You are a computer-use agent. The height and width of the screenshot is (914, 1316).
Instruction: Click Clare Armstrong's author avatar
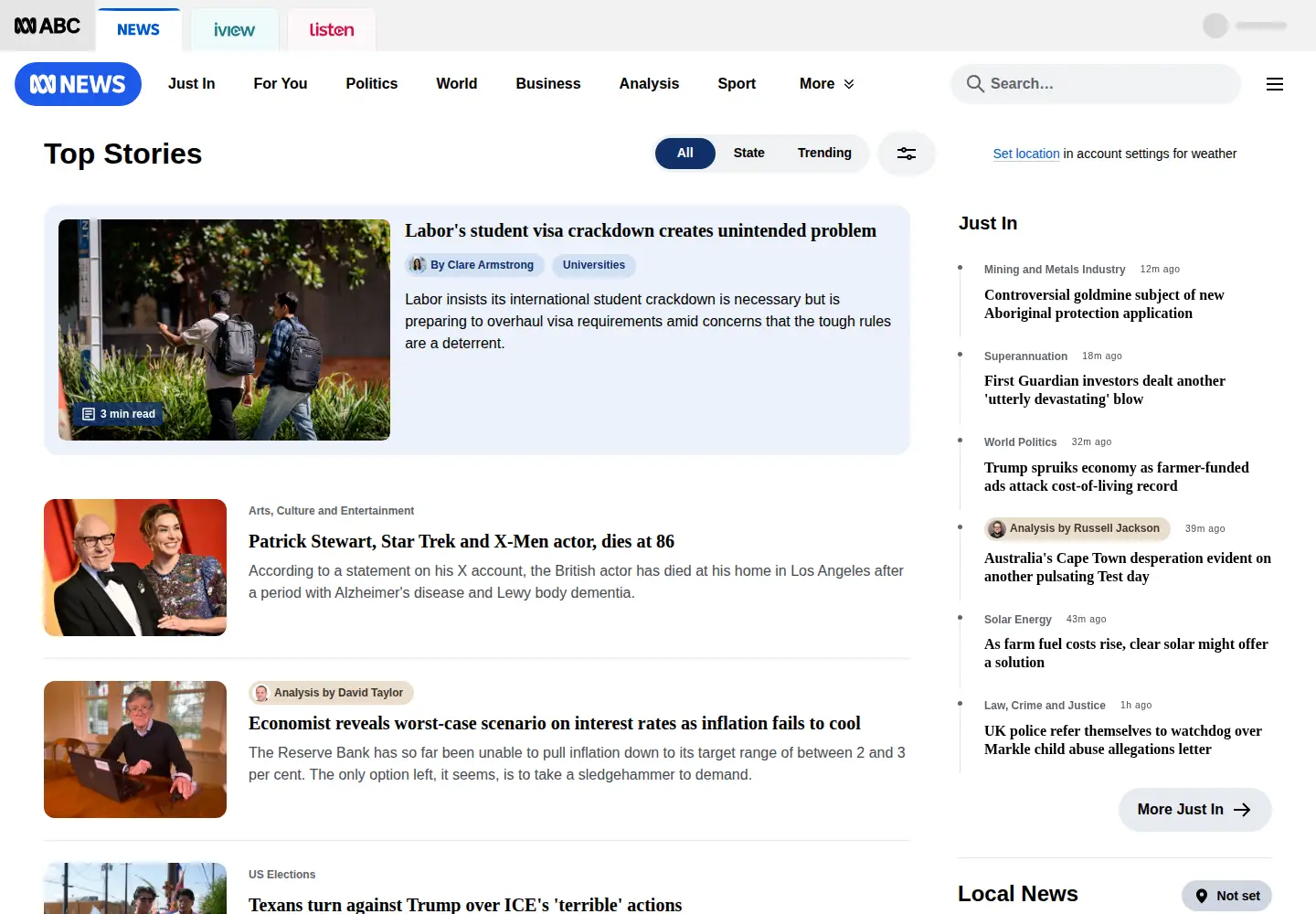click(x=418, y=265)
